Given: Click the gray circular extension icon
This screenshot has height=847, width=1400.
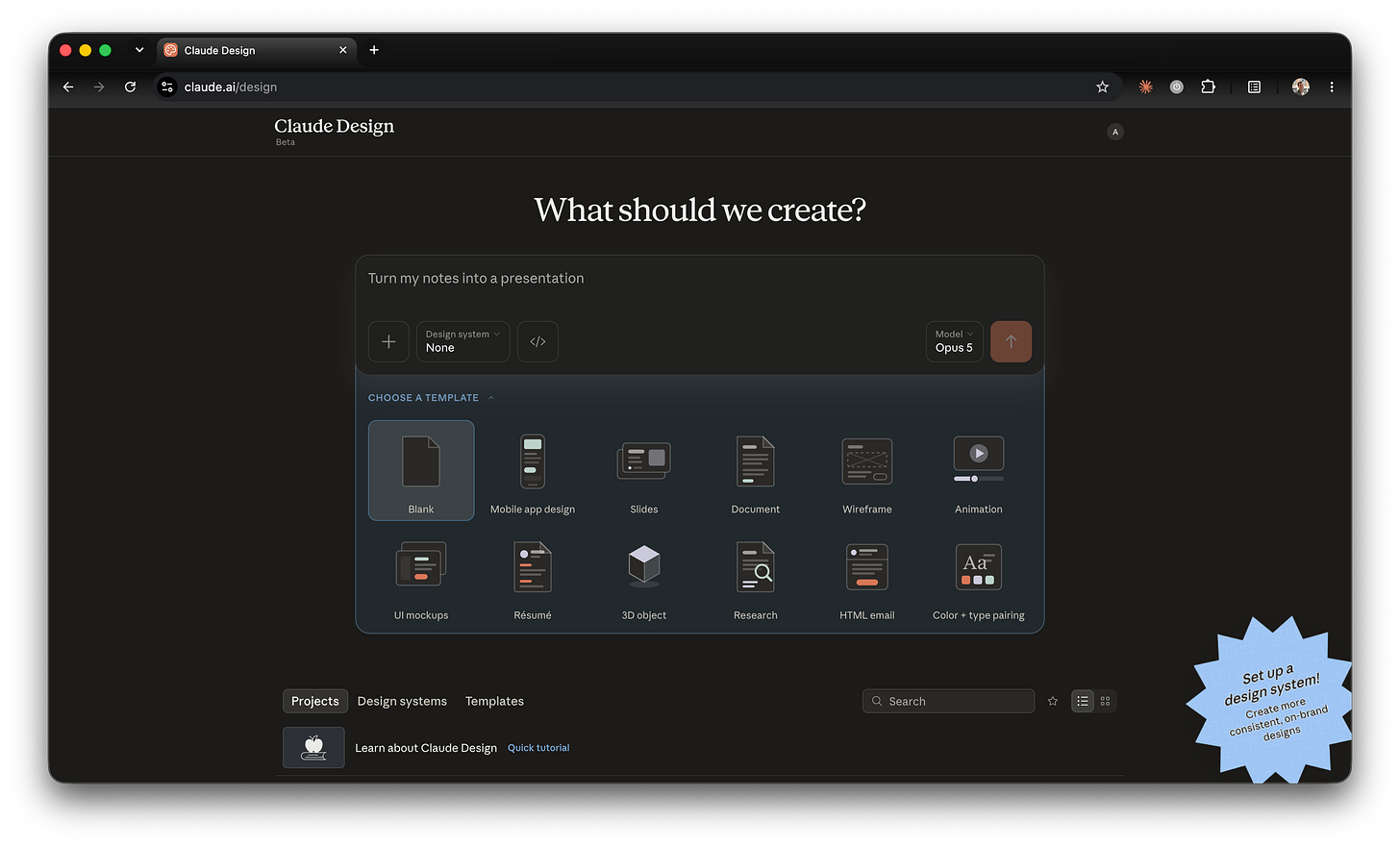Looking at the screenshot, I should 1176,87.
